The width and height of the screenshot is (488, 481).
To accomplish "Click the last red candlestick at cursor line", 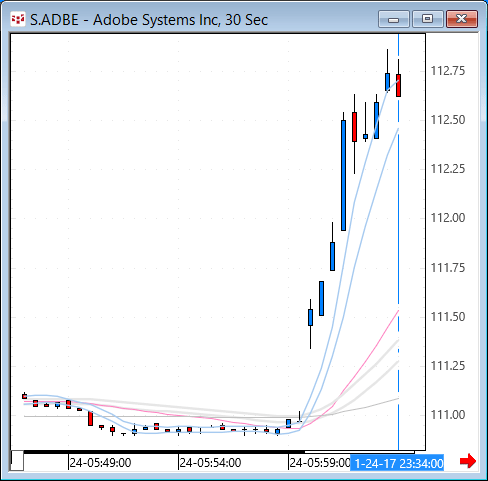I will (398, 85).
